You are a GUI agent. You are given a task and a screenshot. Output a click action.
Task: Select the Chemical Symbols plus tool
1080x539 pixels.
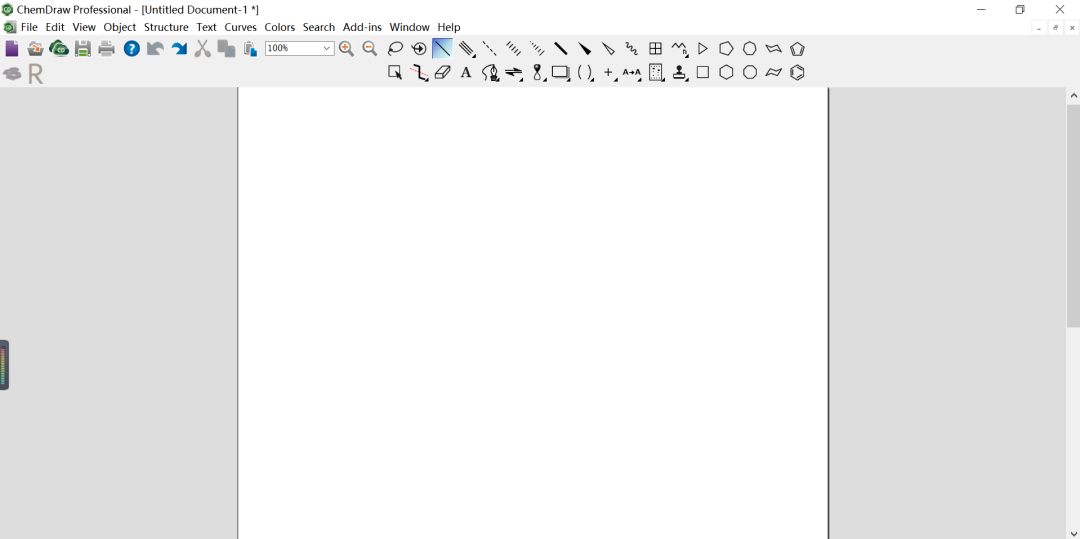coord(609,72)
